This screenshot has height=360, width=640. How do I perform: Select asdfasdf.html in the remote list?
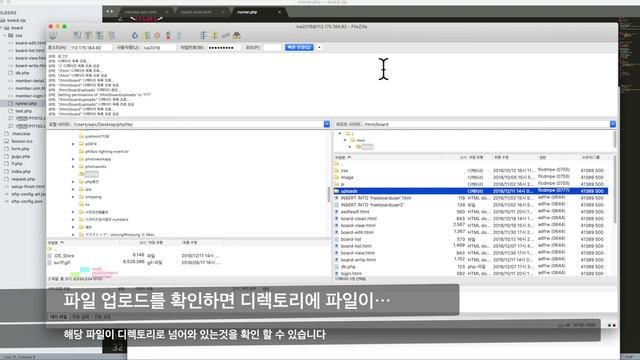(471, 212)
